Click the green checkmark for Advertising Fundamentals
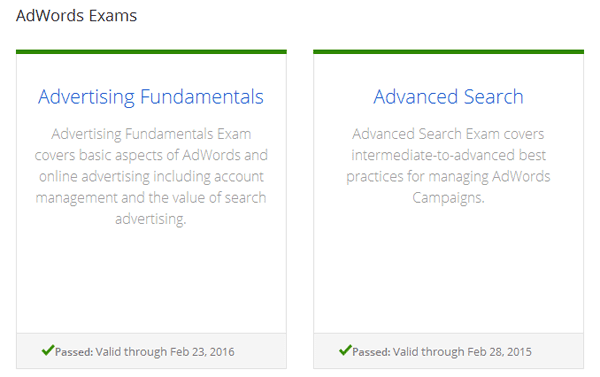This screenshot has width=600, height=377. [48, 350]
